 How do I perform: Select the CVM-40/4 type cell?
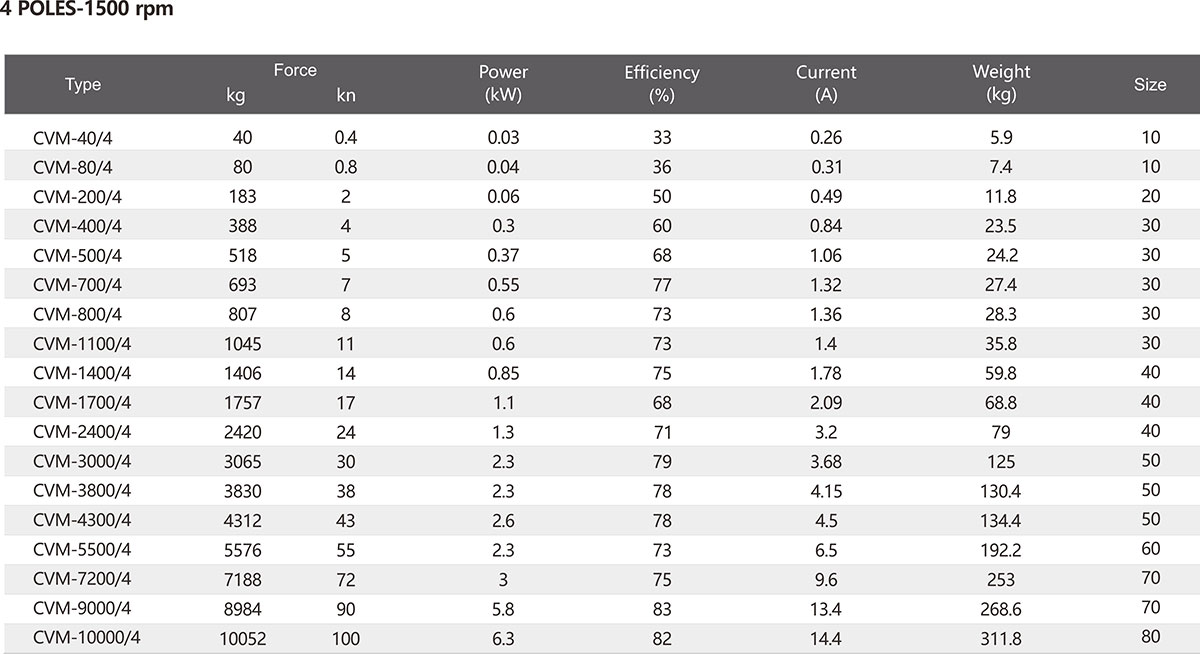pyautogui.click(x=80, y=138)
